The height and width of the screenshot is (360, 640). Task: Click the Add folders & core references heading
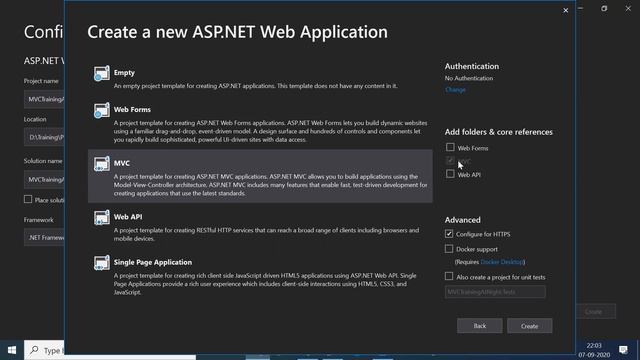tap(498, 132)
